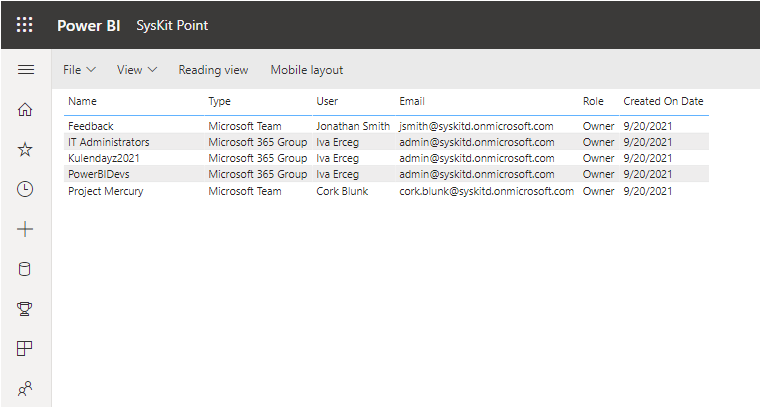Select Iva Erceg in PowerBIDevs row

click(x=338, y=174)
